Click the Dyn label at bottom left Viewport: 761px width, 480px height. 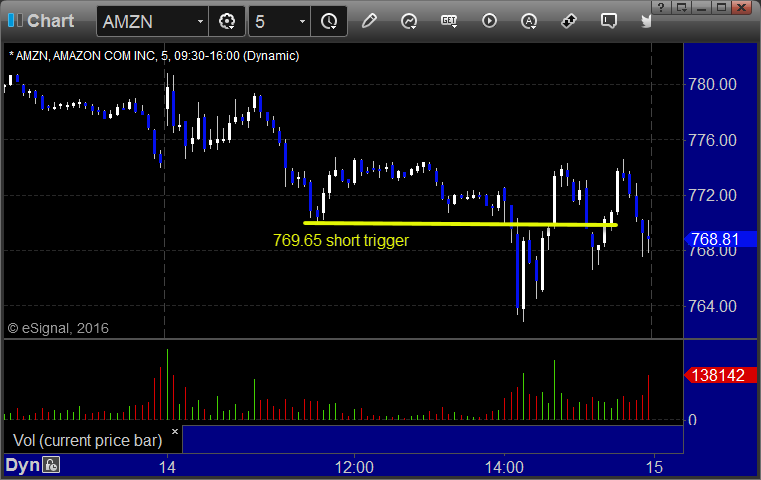click(x=22, y=465)
